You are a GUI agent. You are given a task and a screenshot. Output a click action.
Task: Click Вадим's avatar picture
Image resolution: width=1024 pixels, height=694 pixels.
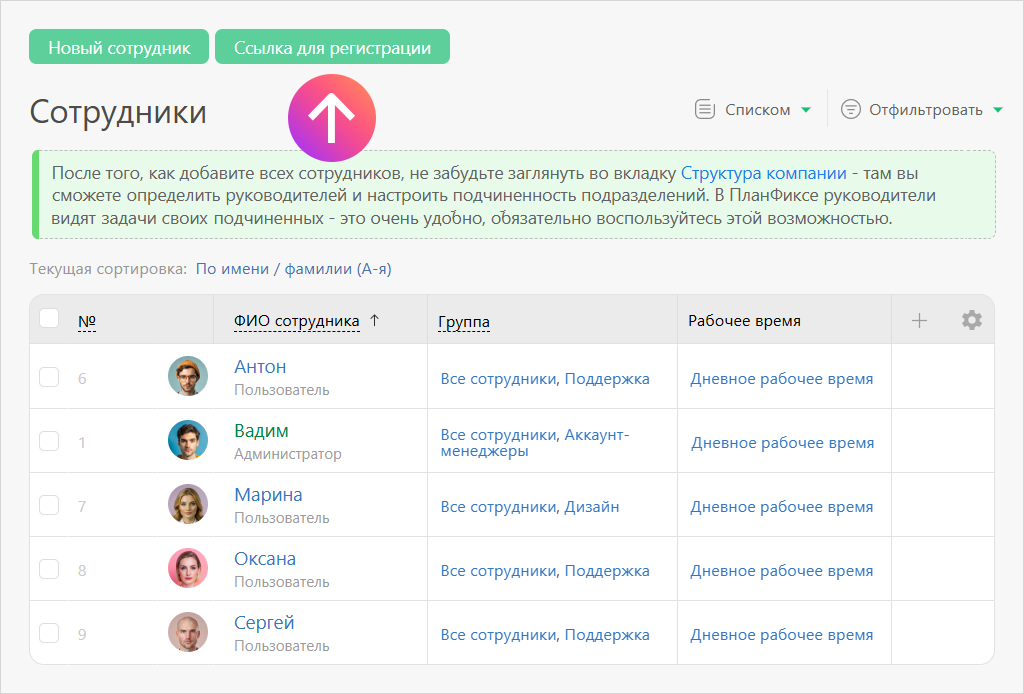[188, 440]
